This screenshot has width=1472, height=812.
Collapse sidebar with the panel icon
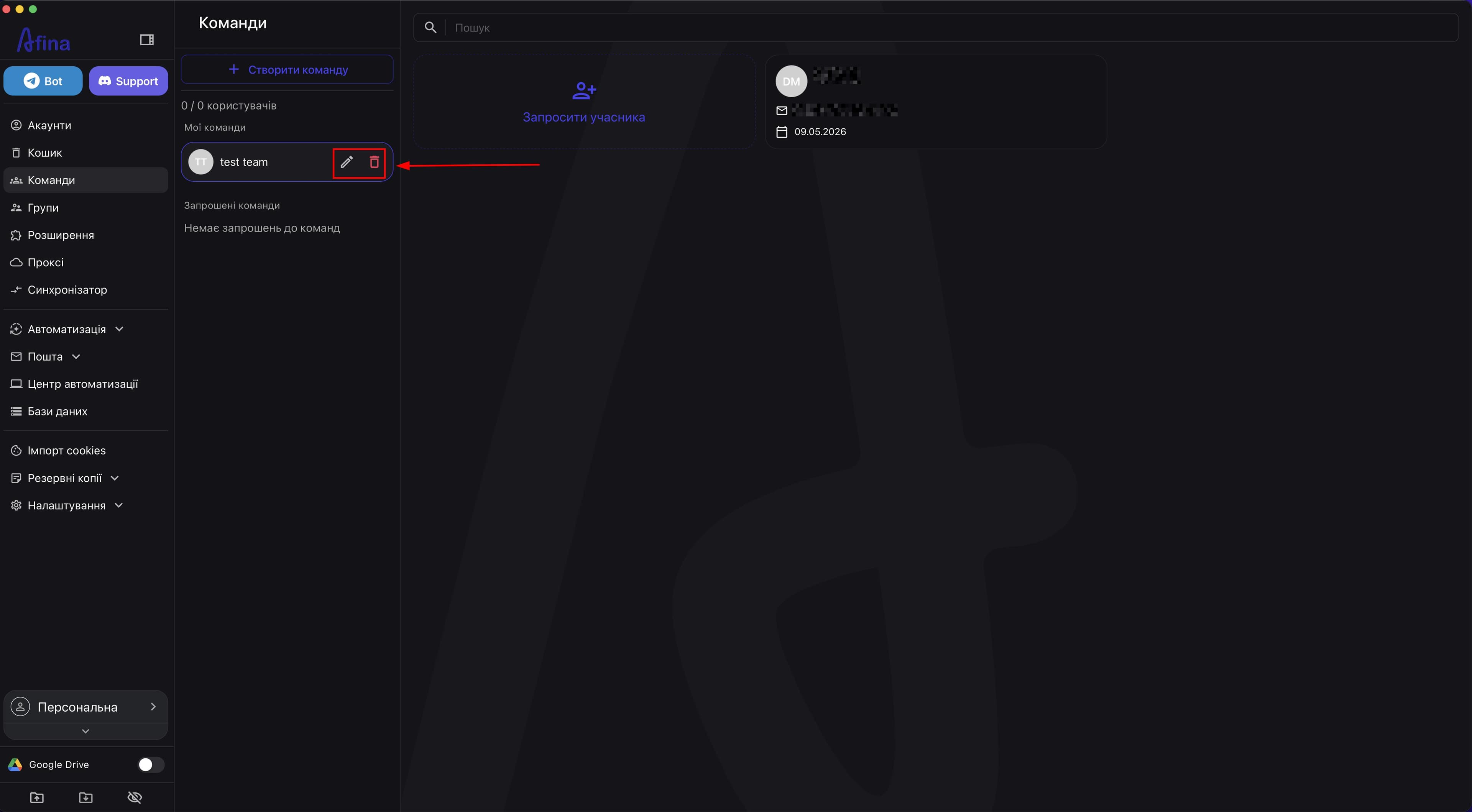pyautogui.click(x=147, y=39)
